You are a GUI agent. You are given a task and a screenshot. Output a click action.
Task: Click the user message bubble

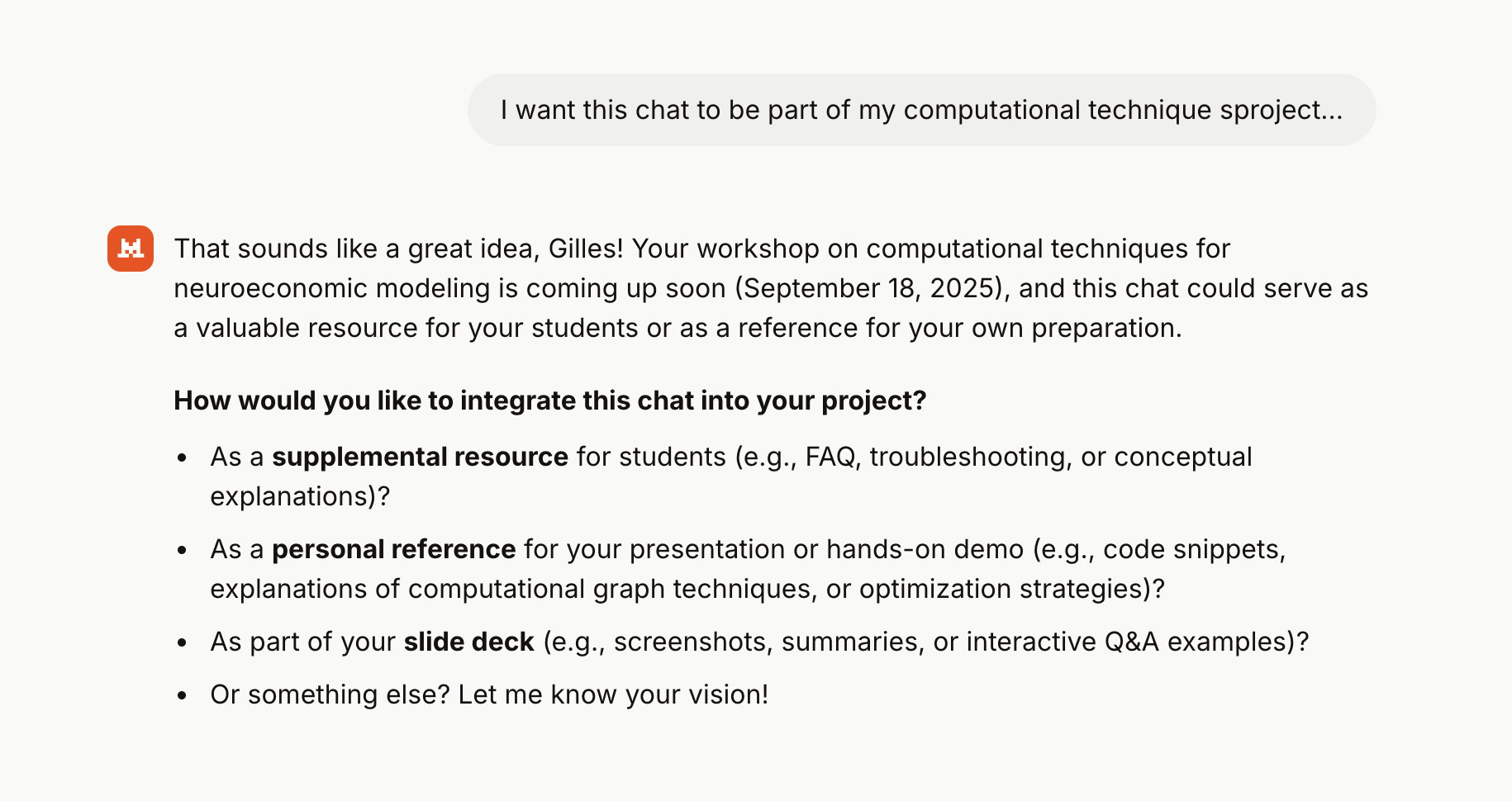click(x=920, y=110)
